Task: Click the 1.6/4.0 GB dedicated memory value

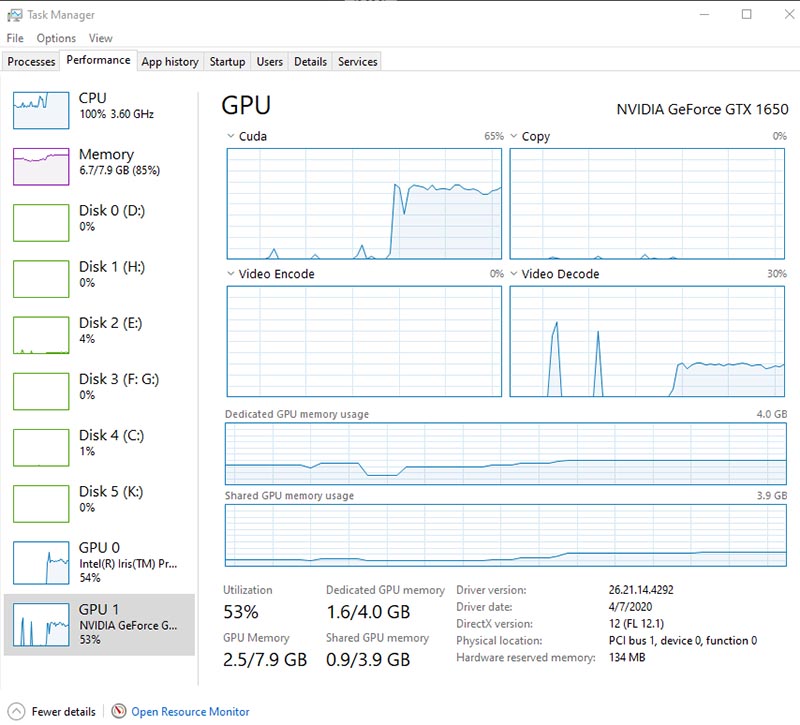Action: pyautogui.click(x=368, y=612)
